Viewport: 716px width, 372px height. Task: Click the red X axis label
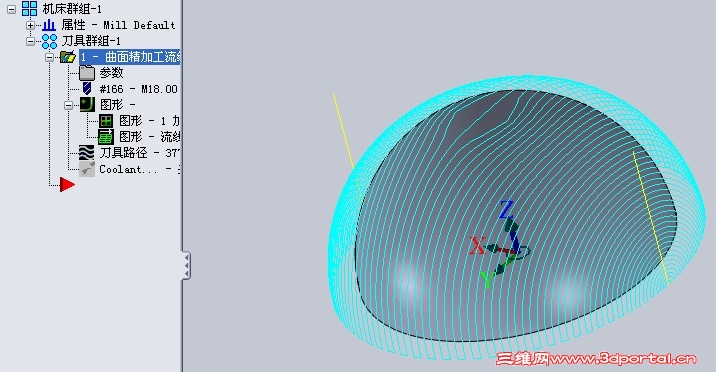(477, 246)
